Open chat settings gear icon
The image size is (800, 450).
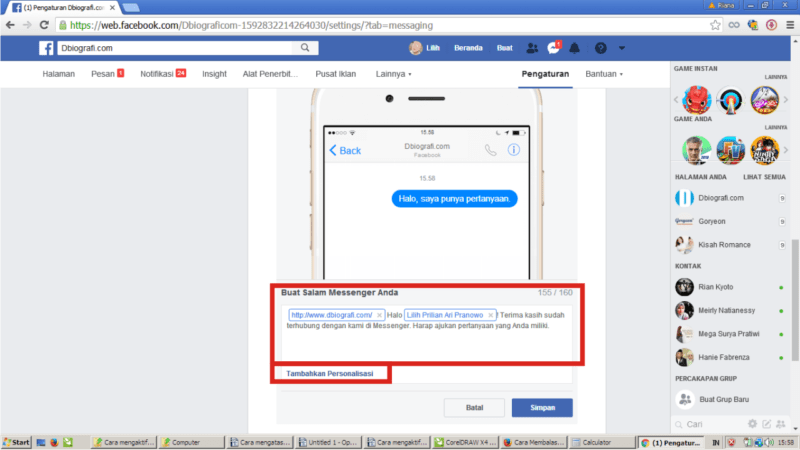[753, 424]
